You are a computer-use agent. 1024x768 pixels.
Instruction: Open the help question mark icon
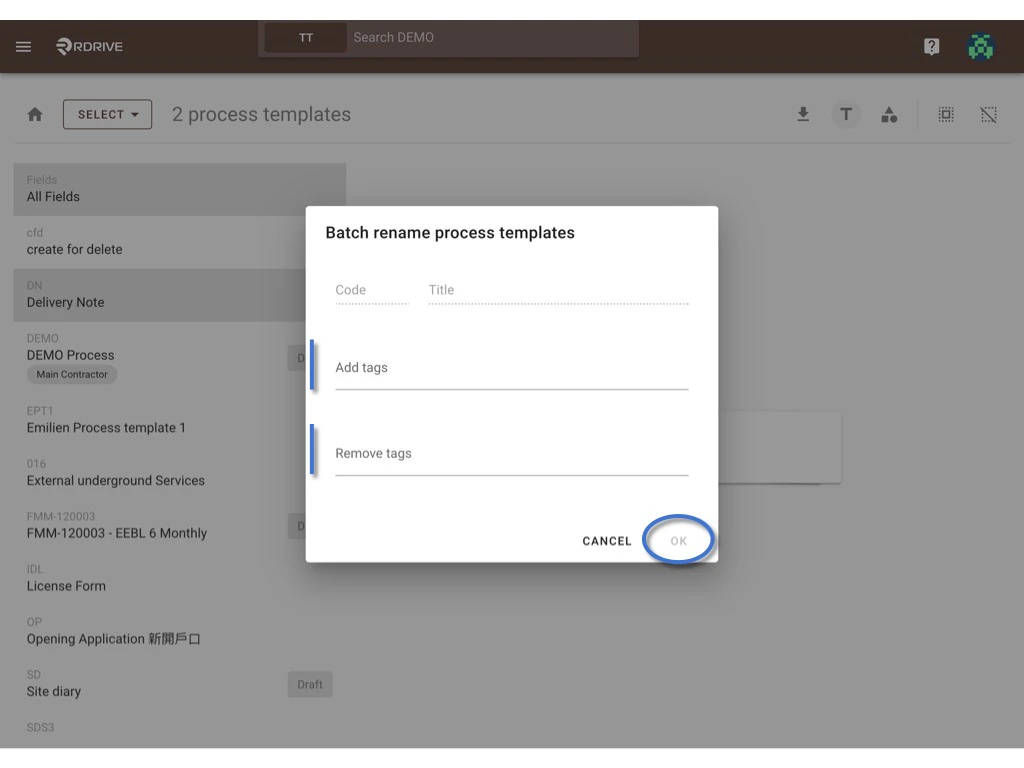[931, 46]
